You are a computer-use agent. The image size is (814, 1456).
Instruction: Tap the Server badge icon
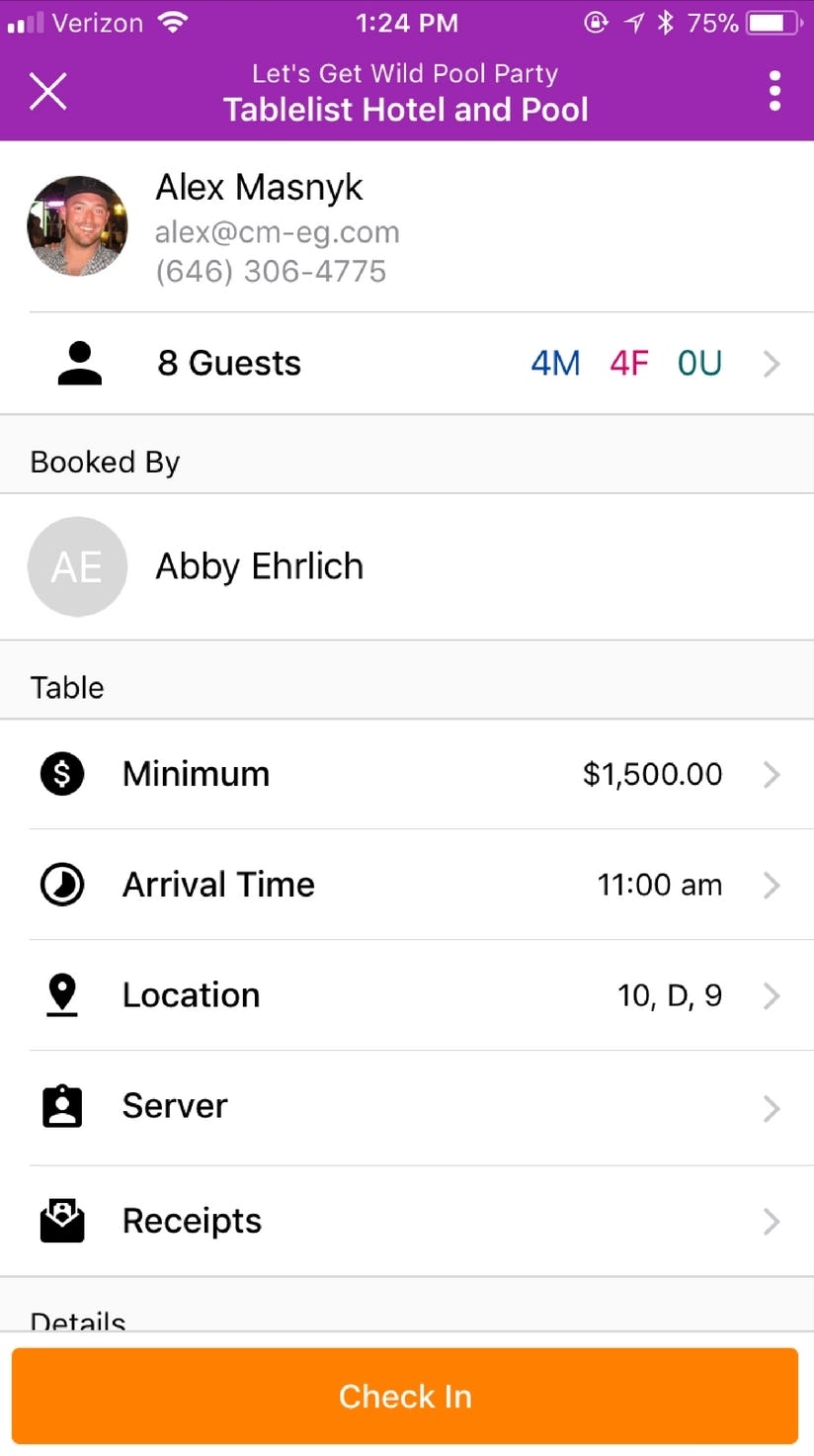pos(62,1106)
